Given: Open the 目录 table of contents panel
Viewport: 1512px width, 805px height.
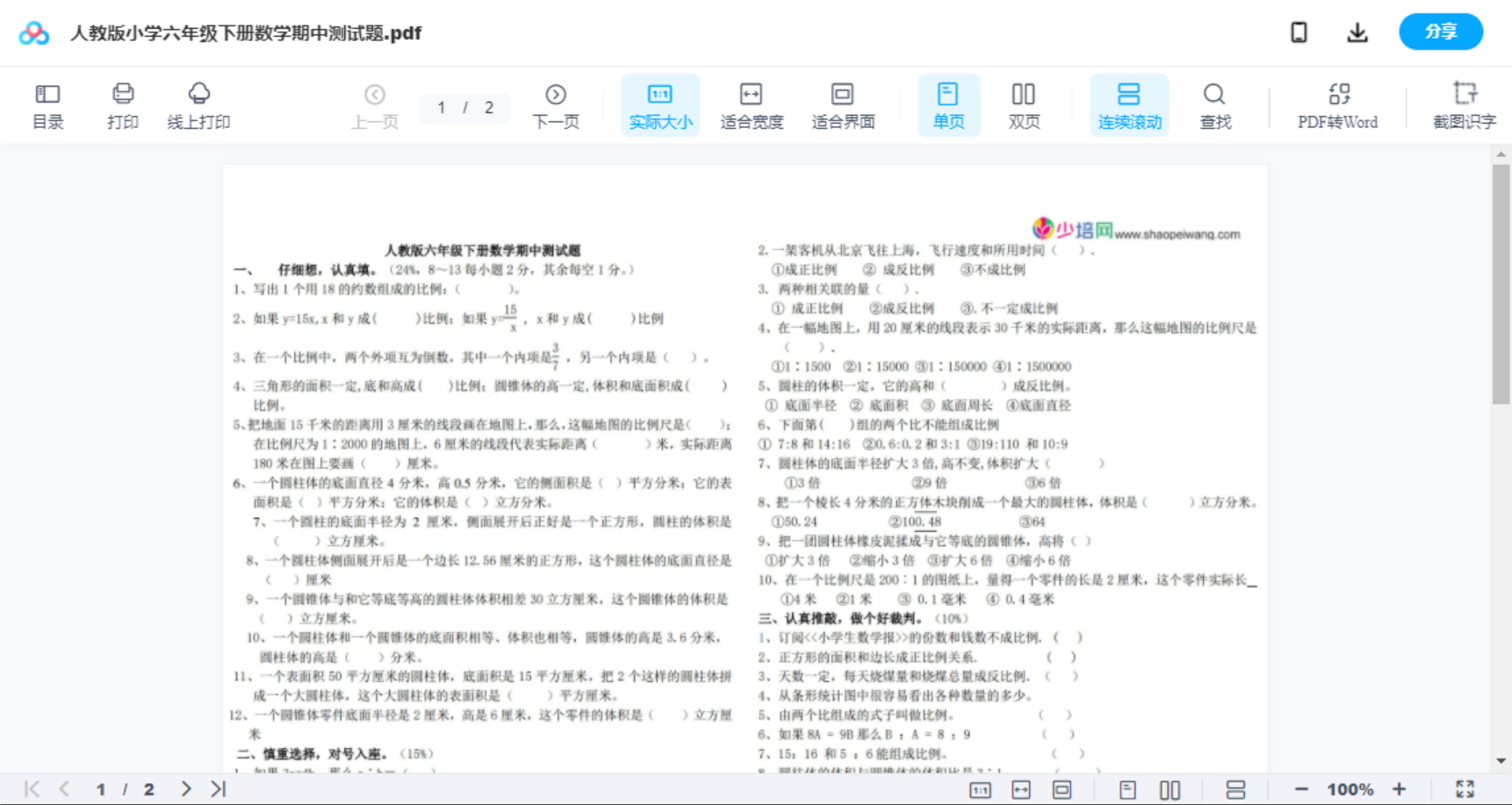Looking at the screenshot, I should 47,104.
